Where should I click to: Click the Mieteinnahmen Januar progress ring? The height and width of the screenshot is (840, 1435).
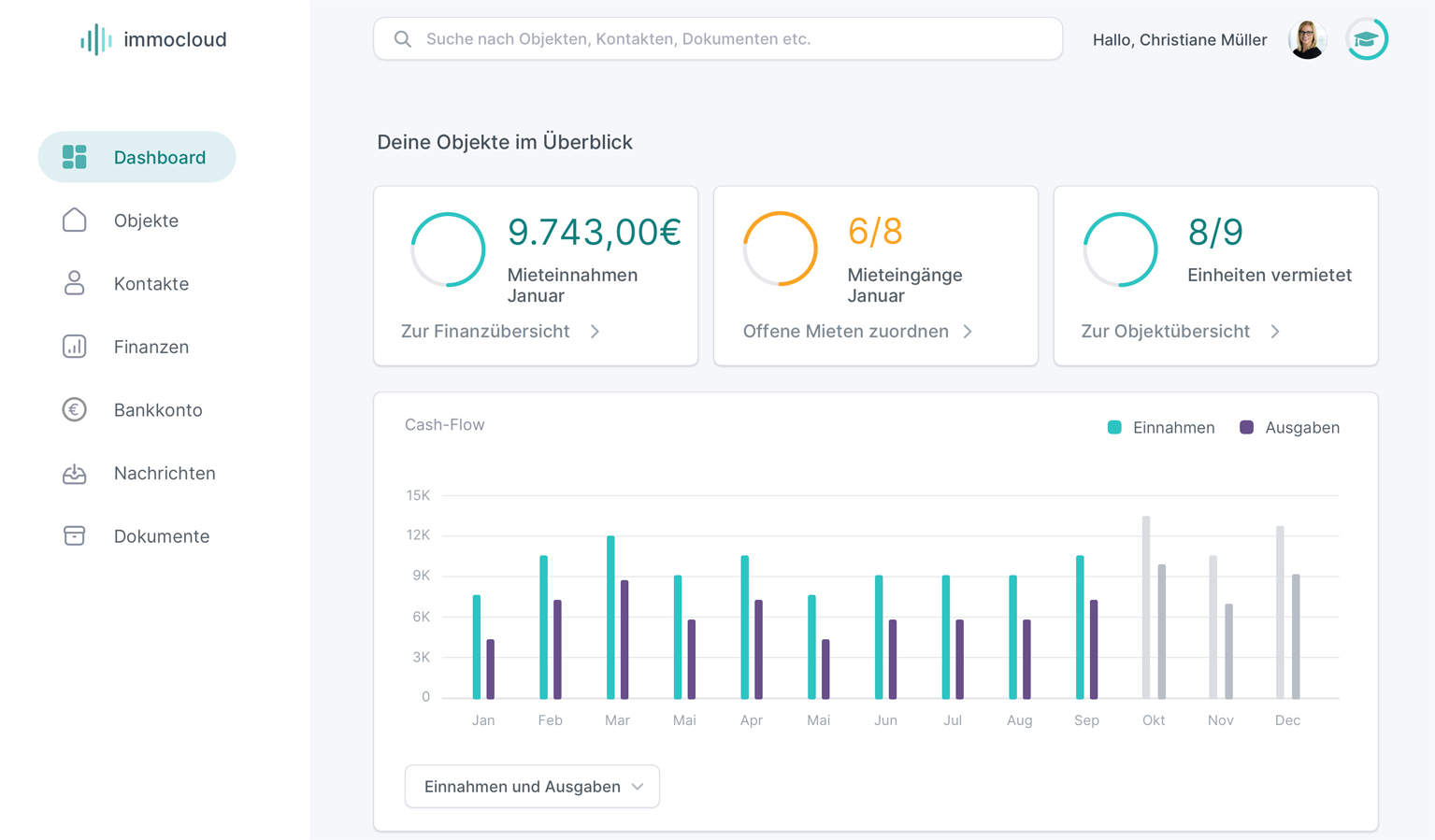click(448, 249)
